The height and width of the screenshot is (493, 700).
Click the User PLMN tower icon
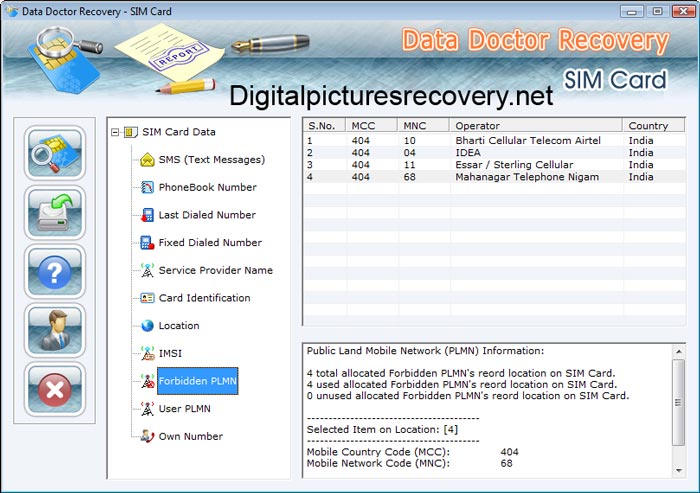tap(147, 409)
